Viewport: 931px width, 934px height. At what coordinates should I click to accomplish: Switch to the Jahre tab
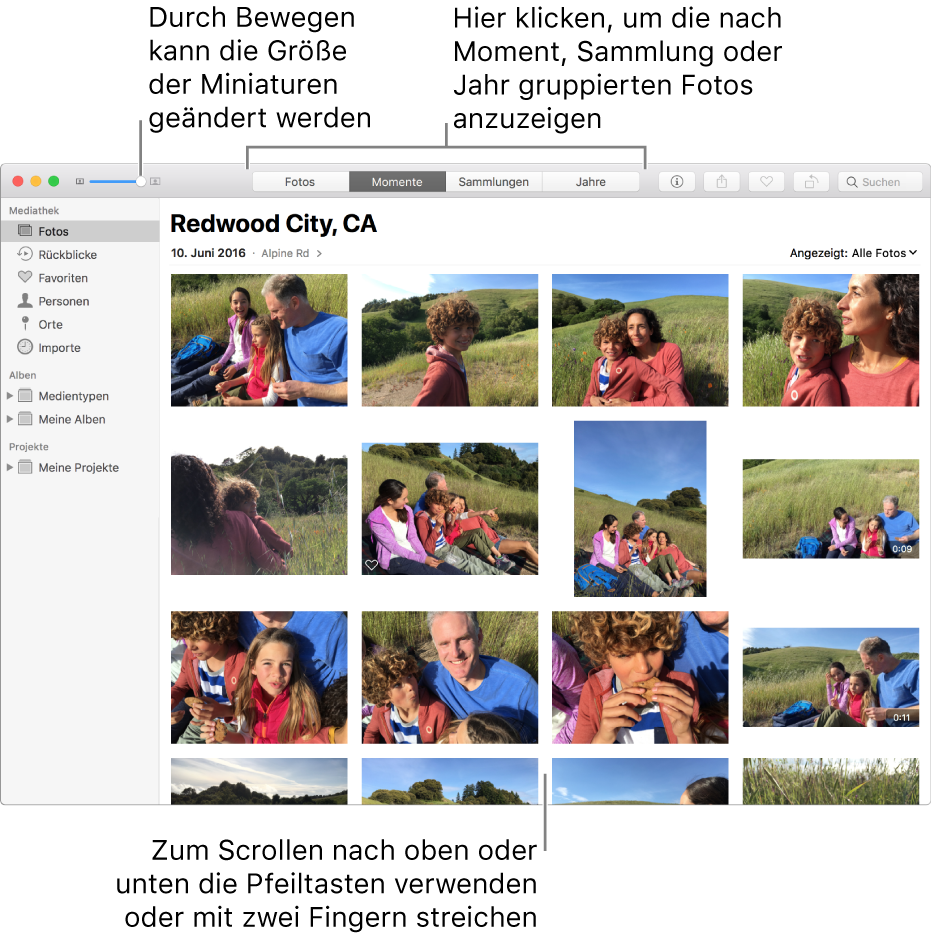pyautogui.click(x=590, y=182)
